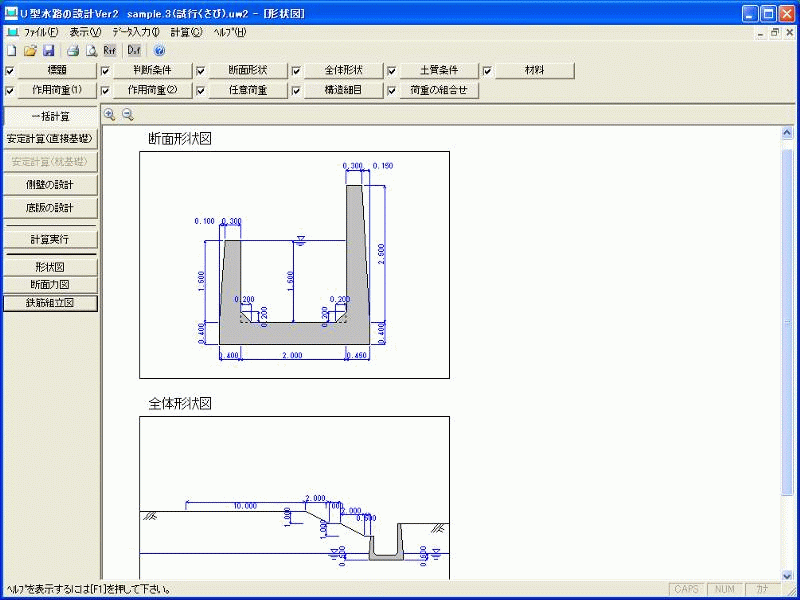
Task: Click the Dxf export toolbar icon
Action: (x=133, y=50)
